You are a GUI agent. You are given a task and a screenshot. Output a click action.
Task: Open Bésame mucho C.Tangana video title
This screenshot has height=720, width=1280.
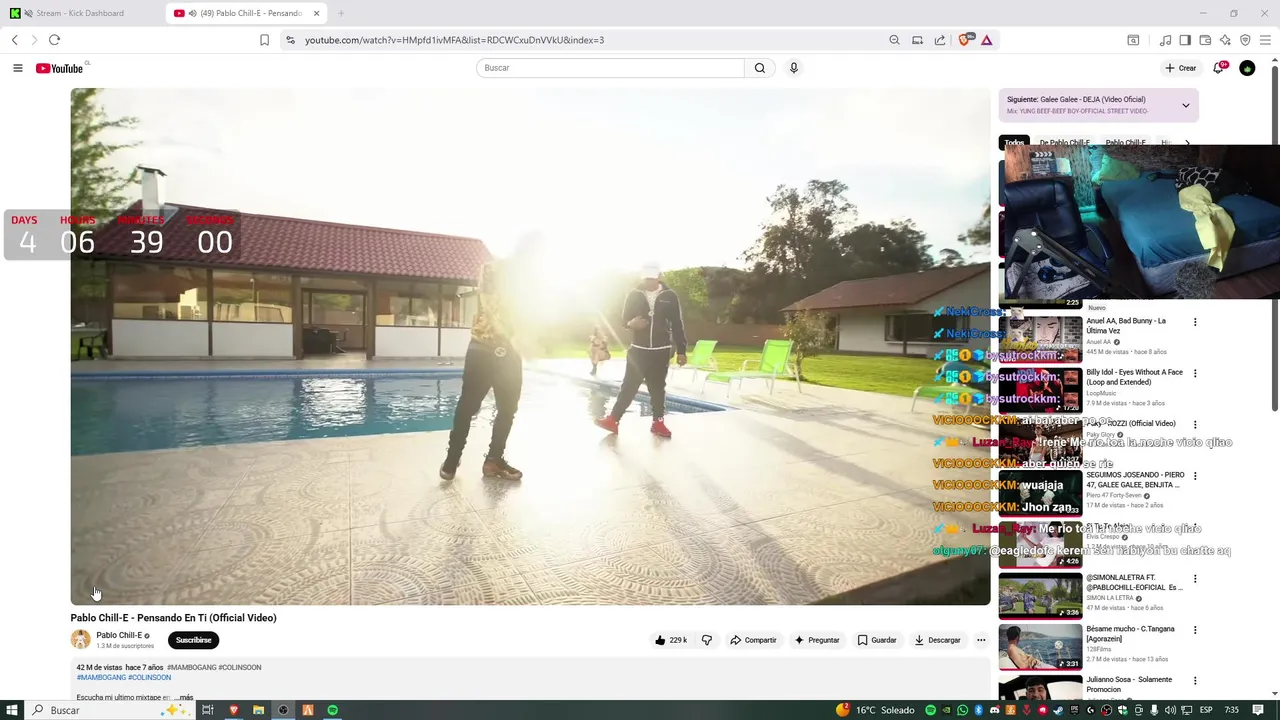tap(1130, 634)
